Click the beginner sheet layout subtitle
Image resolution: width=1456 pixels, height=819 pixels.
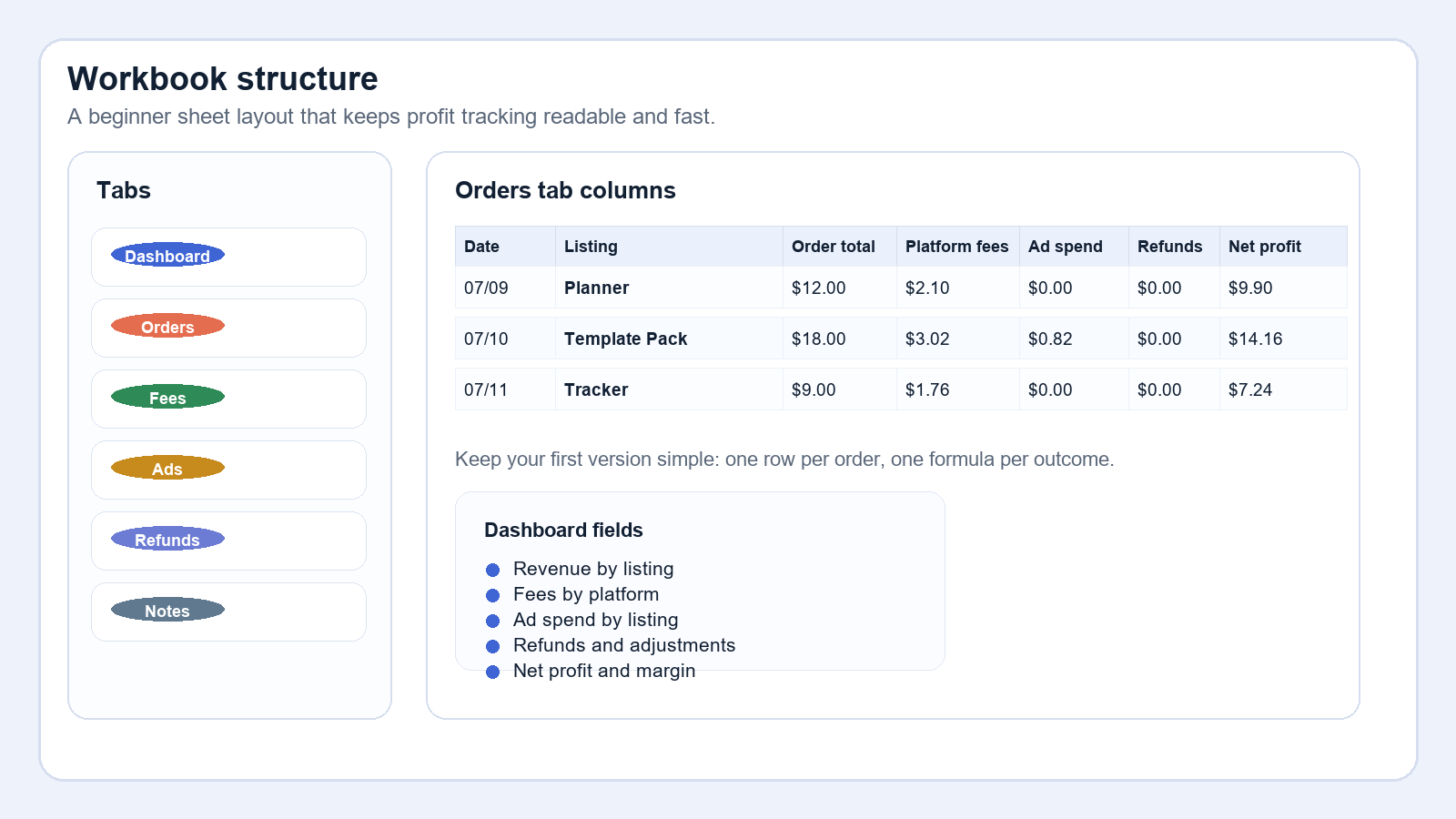pos(391,116)
